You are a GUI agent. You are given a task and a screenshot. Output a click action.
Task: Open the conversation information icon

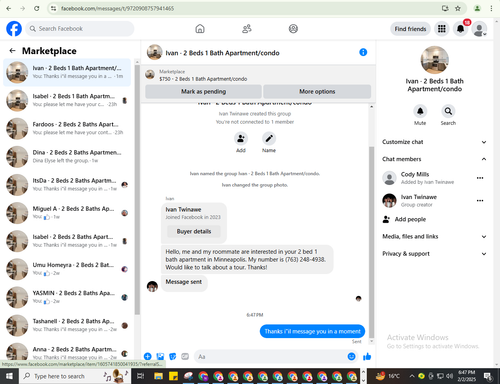point(363,52)
